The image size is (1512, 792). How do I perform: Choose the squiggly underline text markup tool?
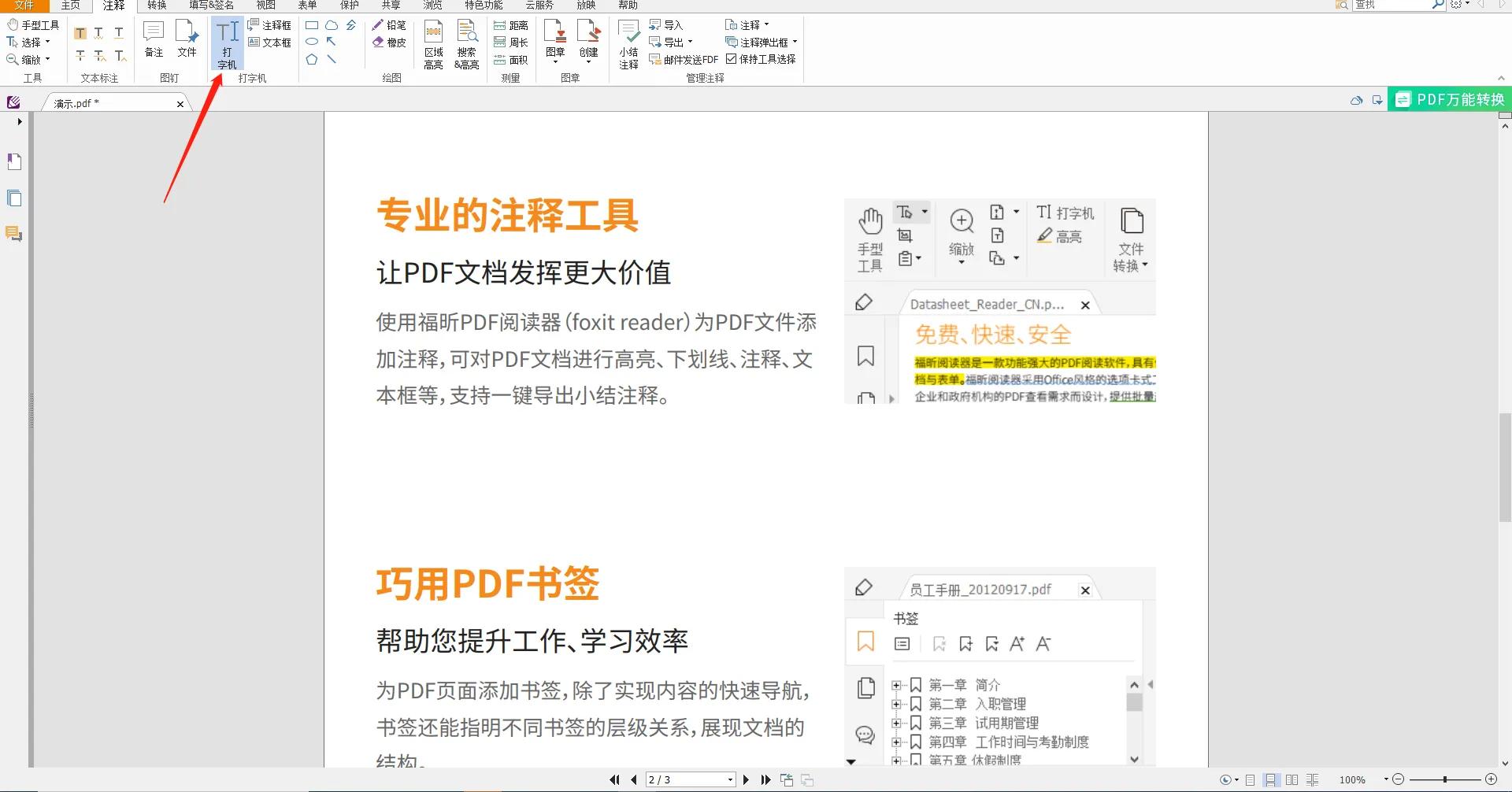coord(99,33)
